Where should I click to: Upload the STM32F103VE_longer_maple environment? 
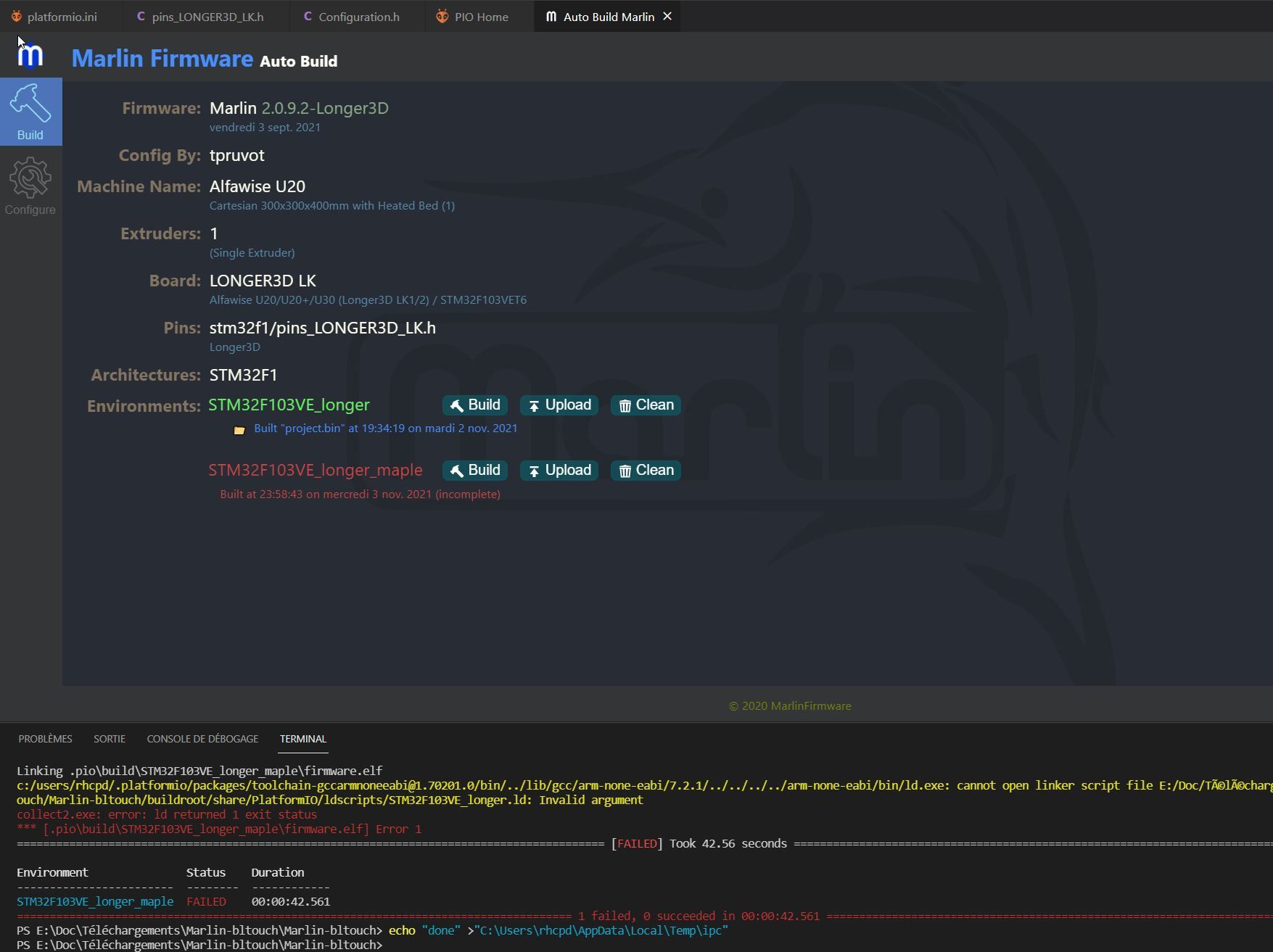click(x=559, y=471)
